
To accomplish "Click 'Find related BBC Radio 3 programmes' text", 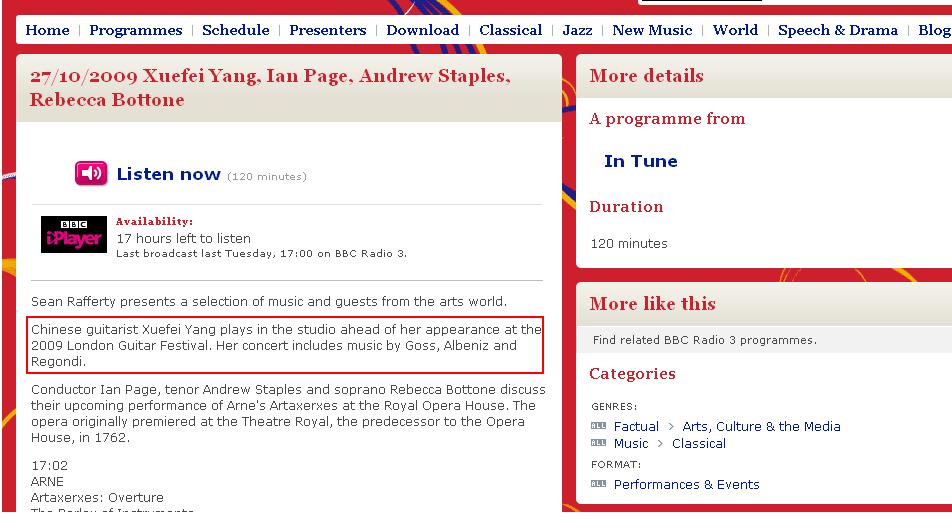I will click(705, 340).
